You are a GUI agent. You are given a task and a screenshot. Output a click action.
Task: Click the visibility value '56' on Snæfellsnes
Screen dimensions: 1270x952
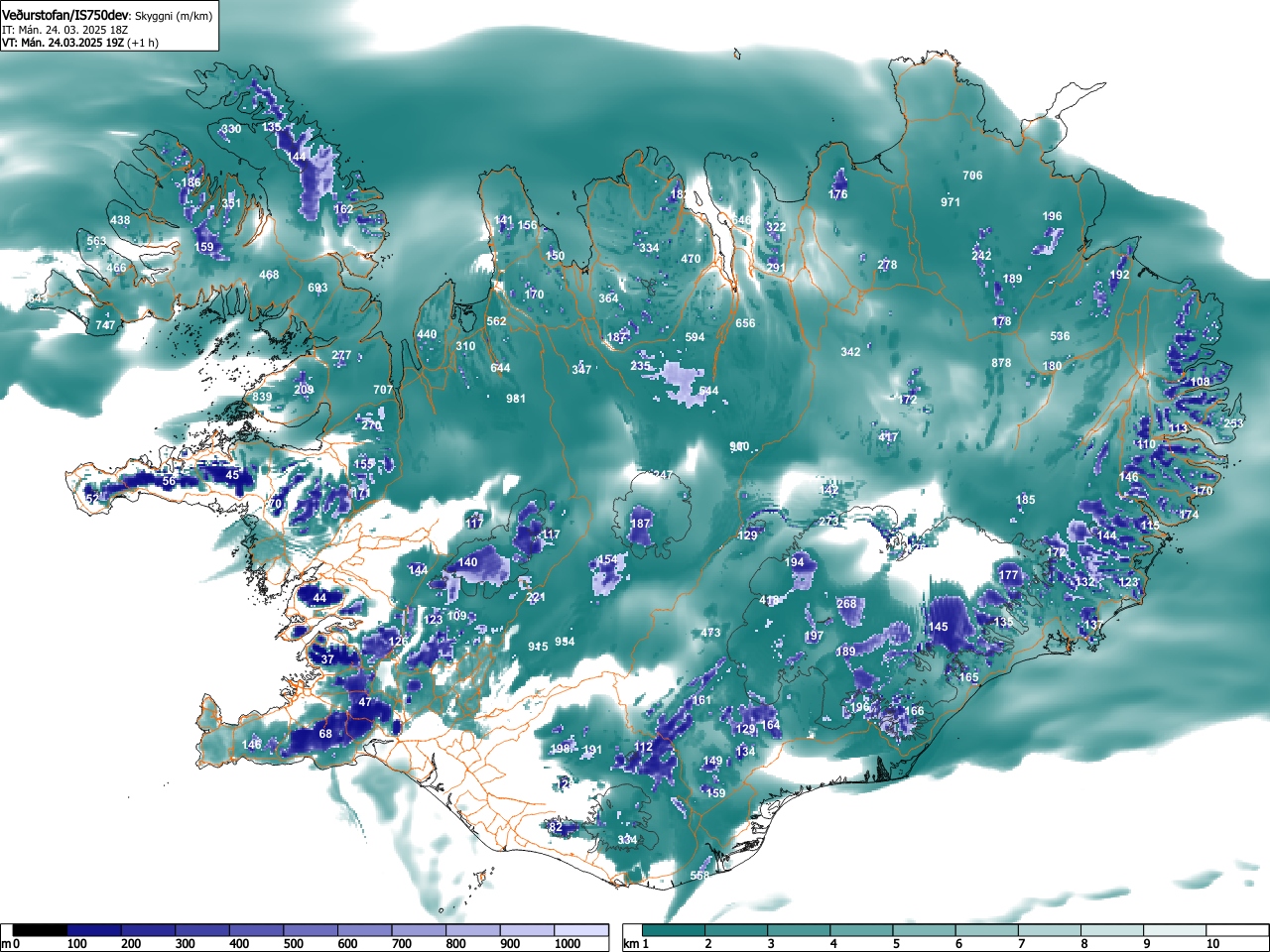[169, 482]
